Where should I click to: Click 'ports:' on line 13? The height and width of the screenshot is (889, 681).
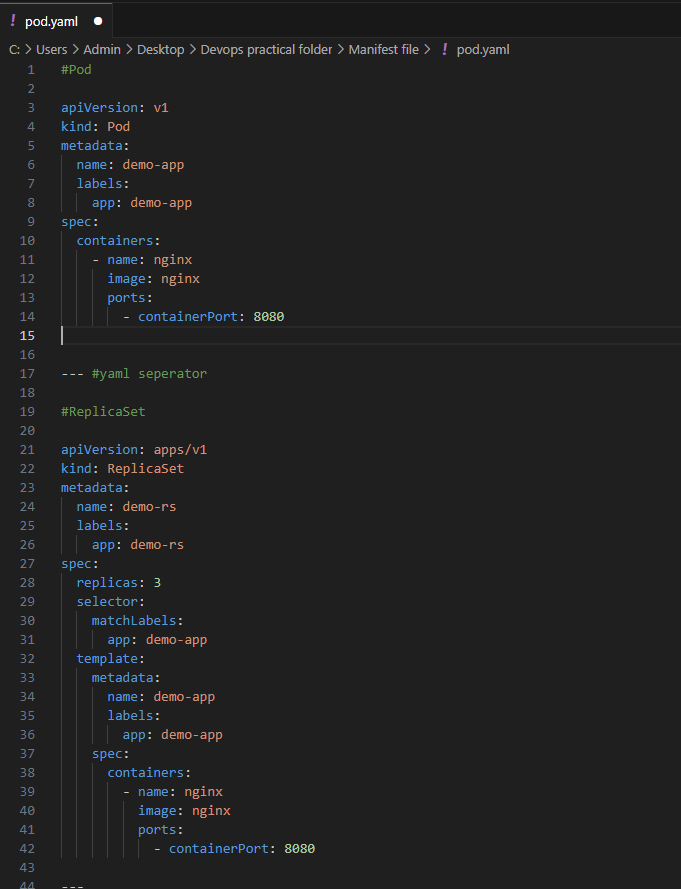coord(130,298)
